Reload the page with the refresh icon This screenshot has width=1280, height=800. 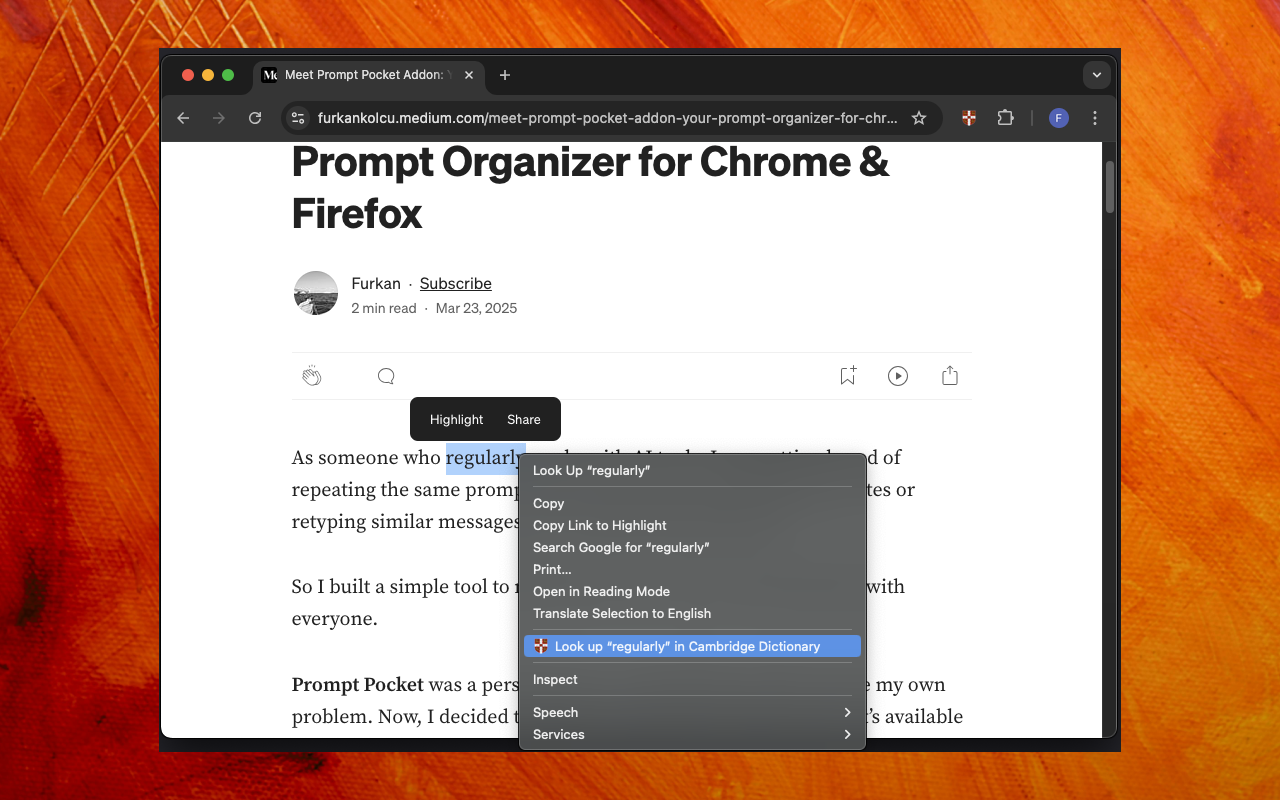tap(255, 118)
